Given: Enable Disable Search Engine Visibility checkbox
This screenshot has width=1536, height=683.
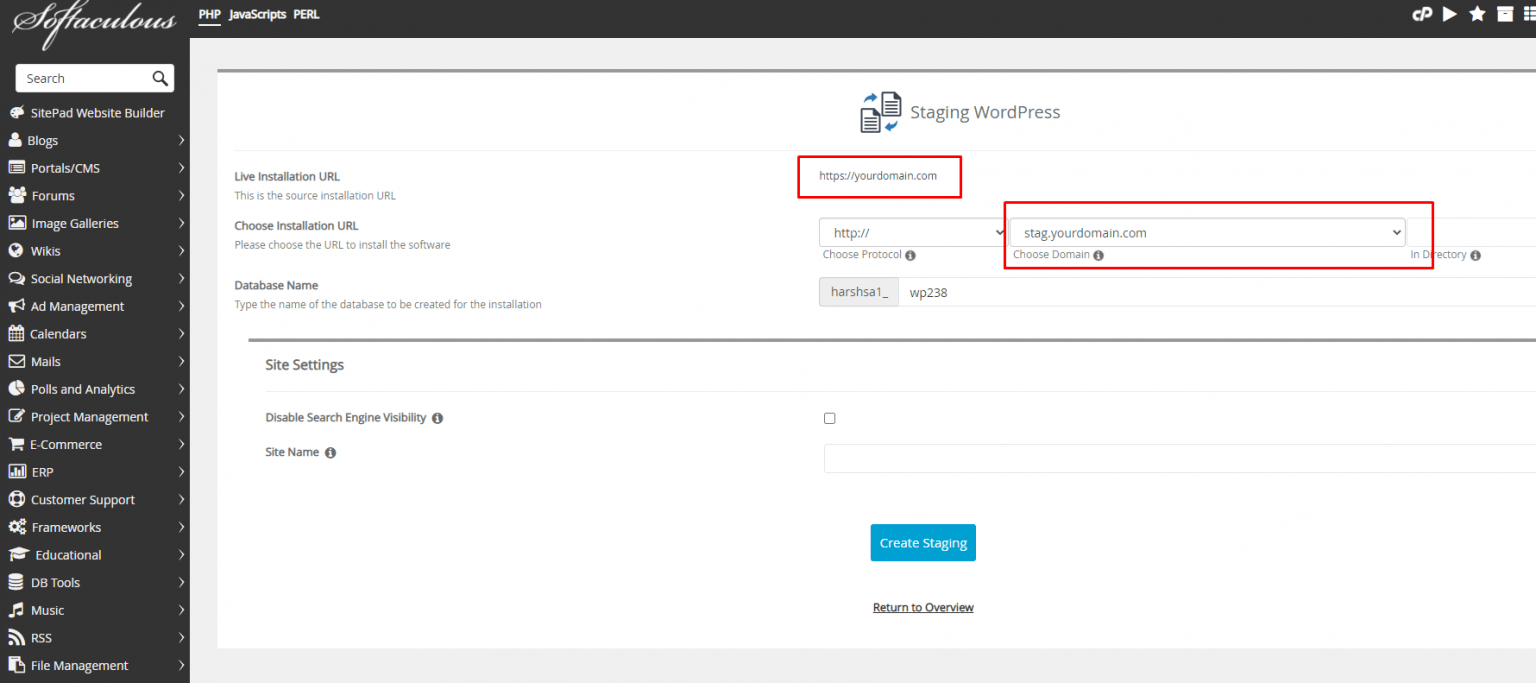Looking at the screenshot, I should tap(829, 418).
